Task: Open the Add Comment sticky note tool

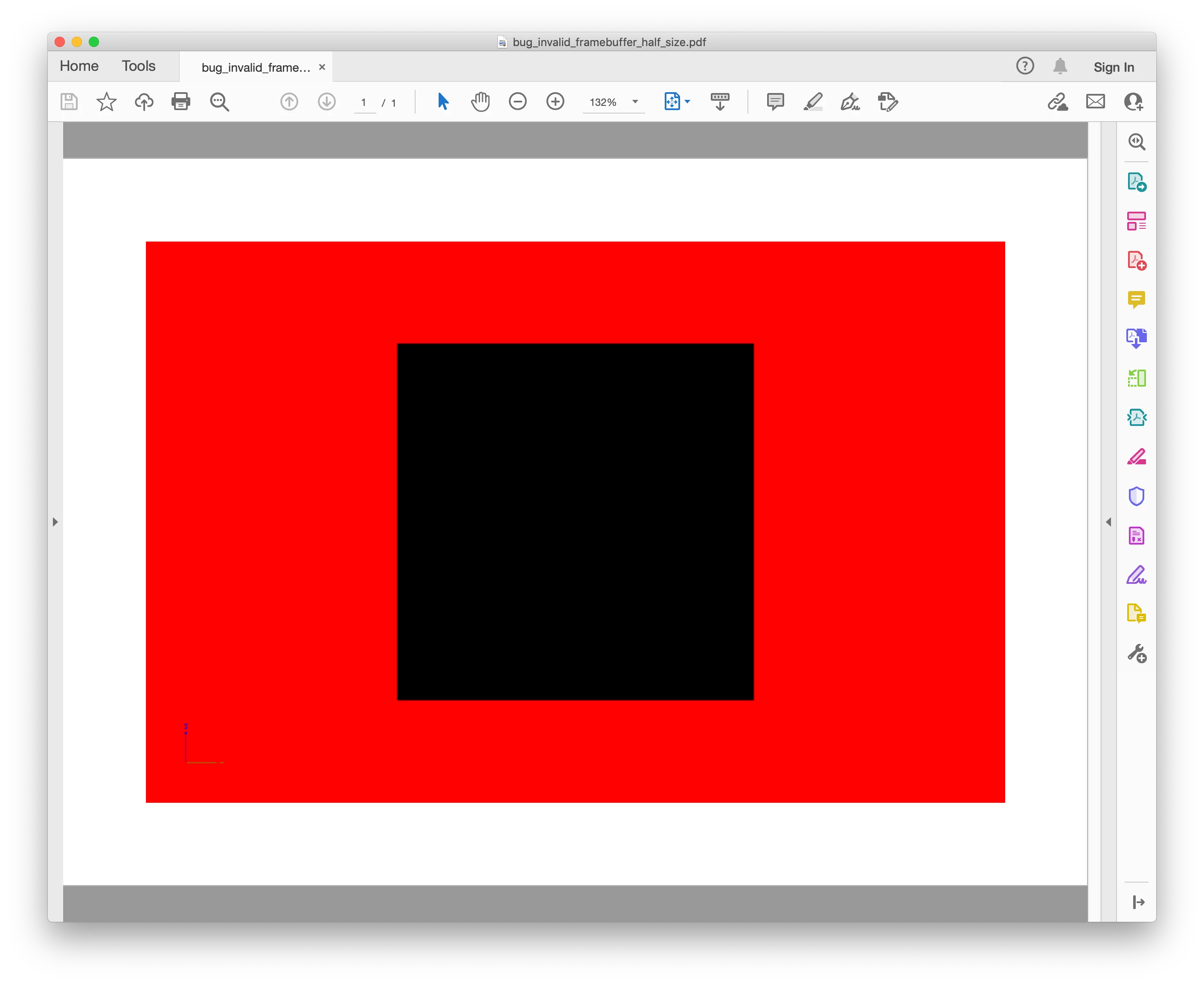Action: click(x=775, y=102)
